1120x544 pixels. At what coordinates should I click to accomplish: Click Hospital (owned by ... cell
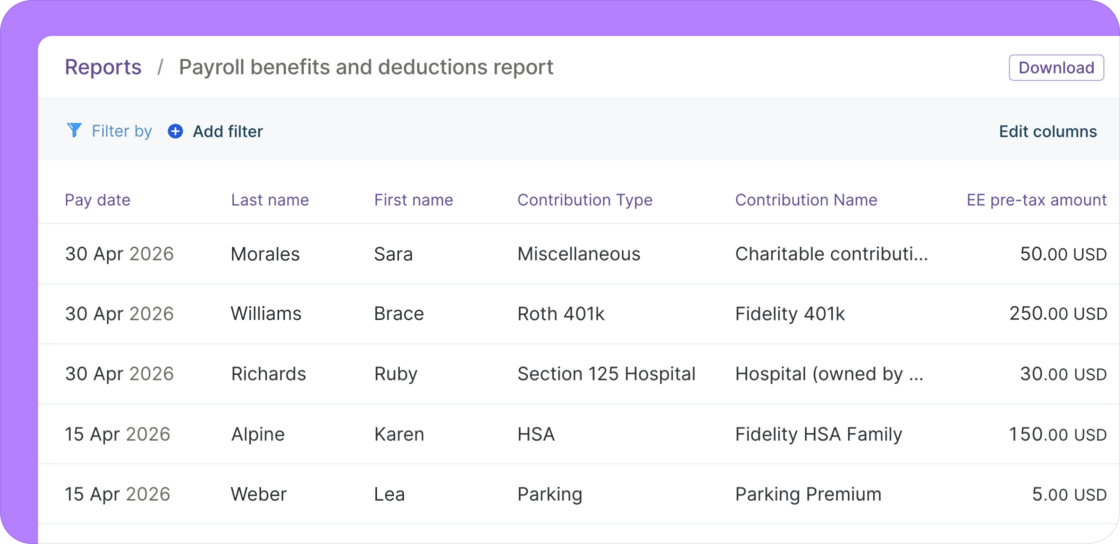829,374
